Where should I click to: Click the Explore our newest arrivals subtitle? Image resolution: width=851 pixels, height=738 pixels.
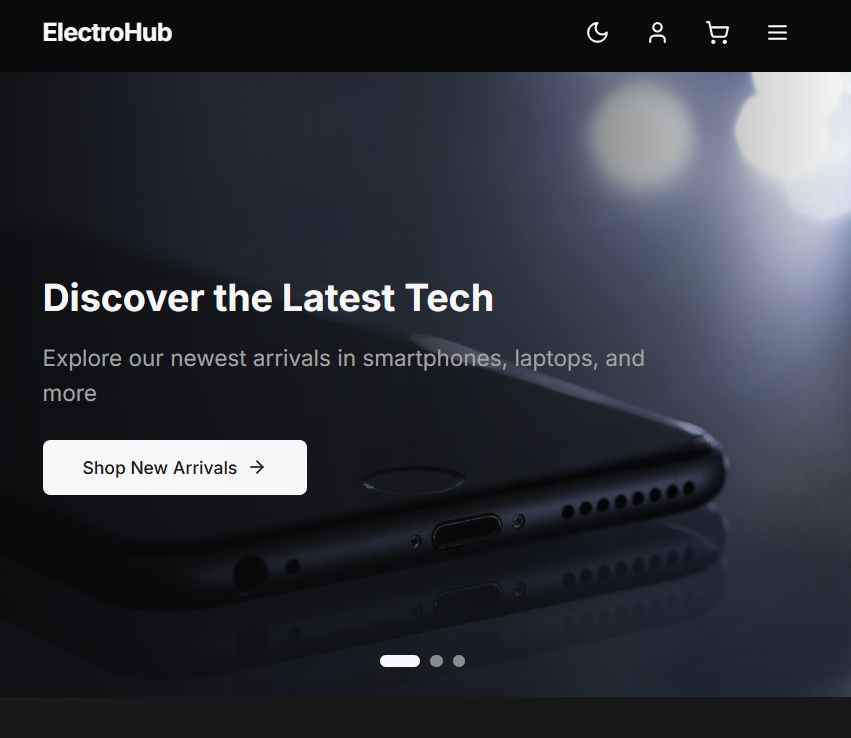[x=344, y=376]
